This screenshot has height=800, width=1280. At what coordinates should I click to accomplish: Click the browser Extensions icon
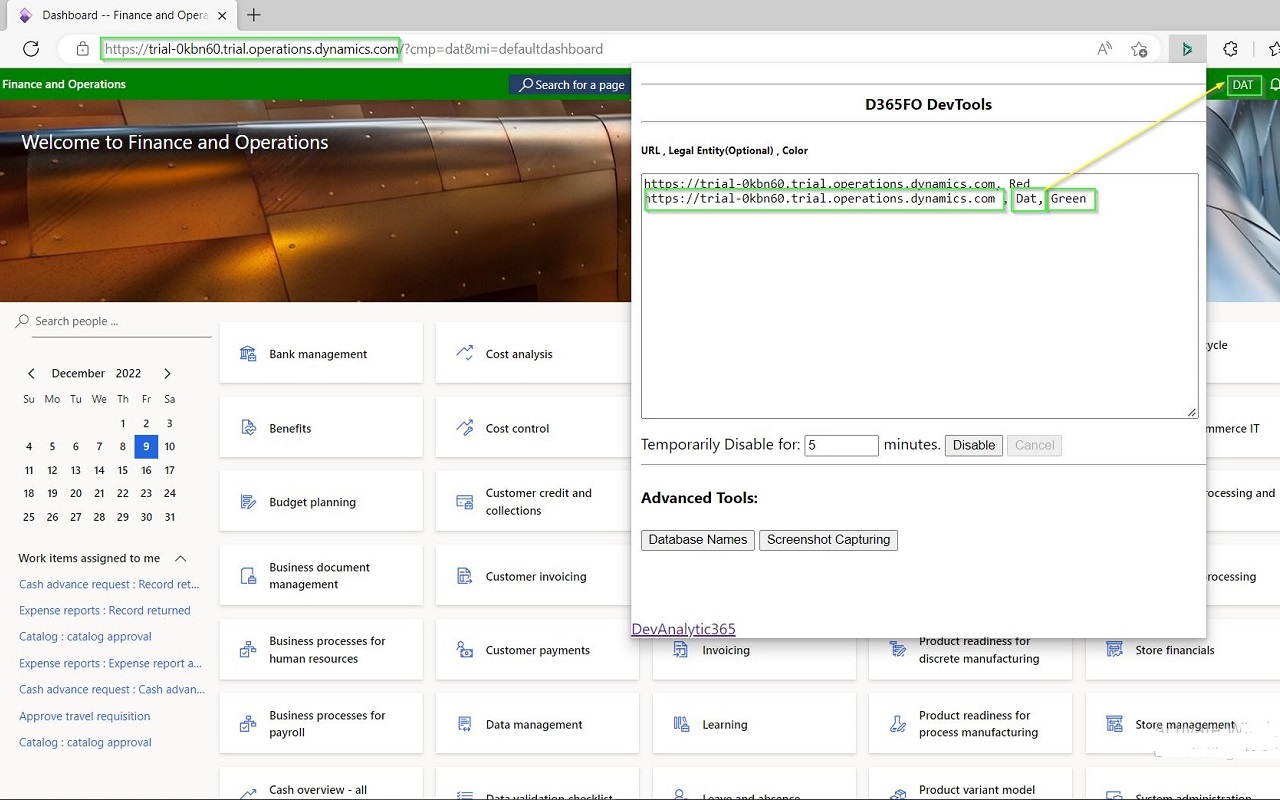pyautogui.click(x=1230, y=48)
